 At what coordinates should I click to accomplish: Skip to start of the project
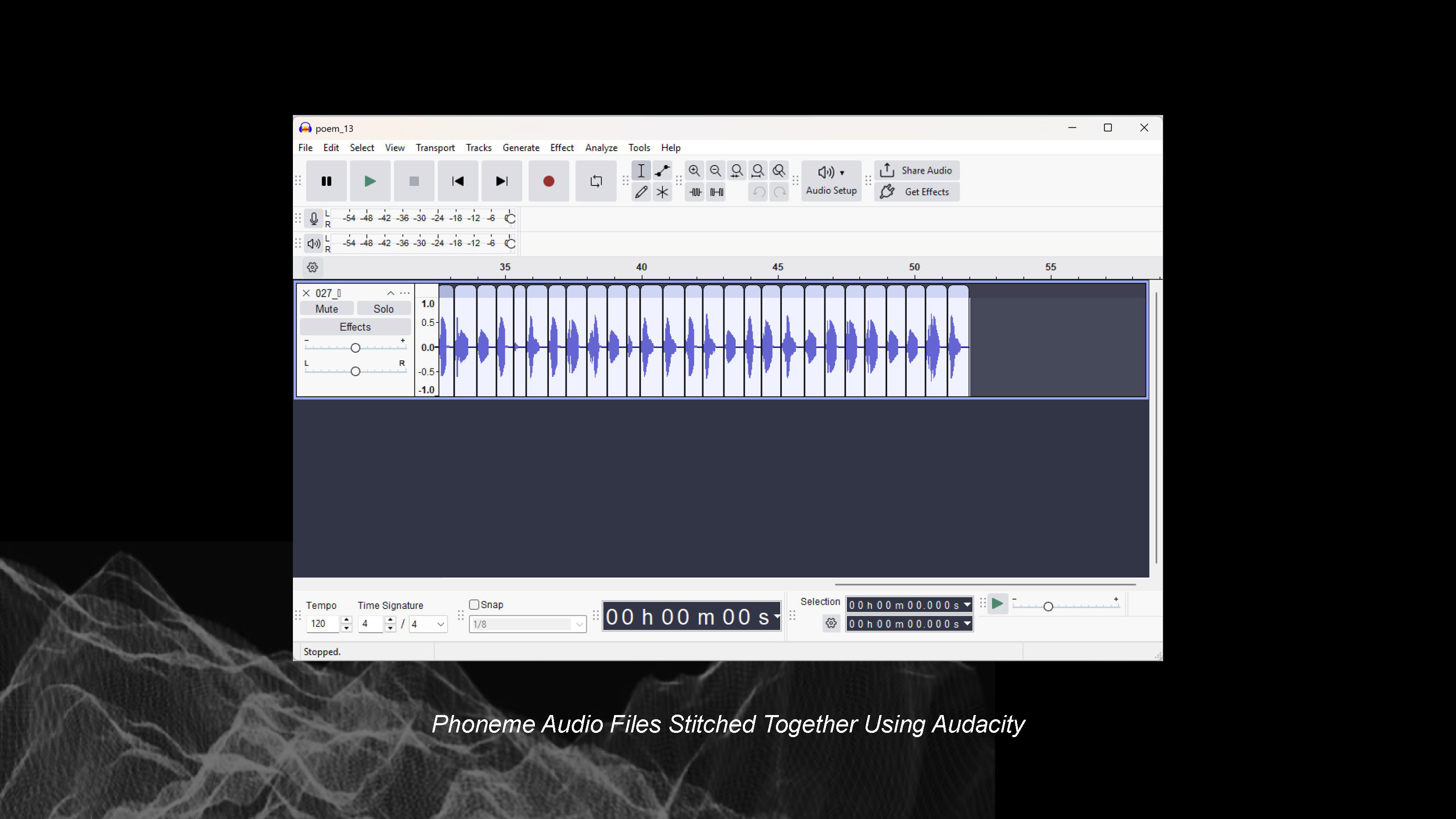[x=458, y=181]
